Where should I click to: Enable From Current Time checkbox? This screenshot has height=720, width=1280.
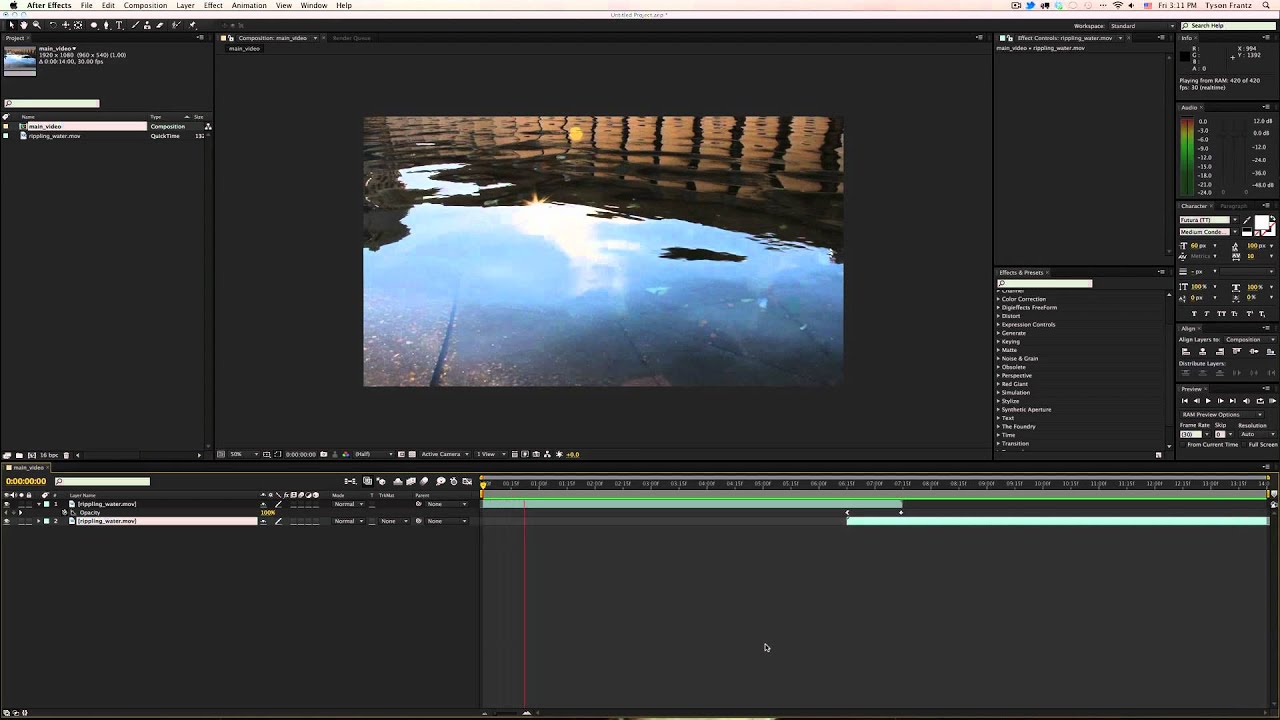pyautogui.click(x=1182, y=444)
